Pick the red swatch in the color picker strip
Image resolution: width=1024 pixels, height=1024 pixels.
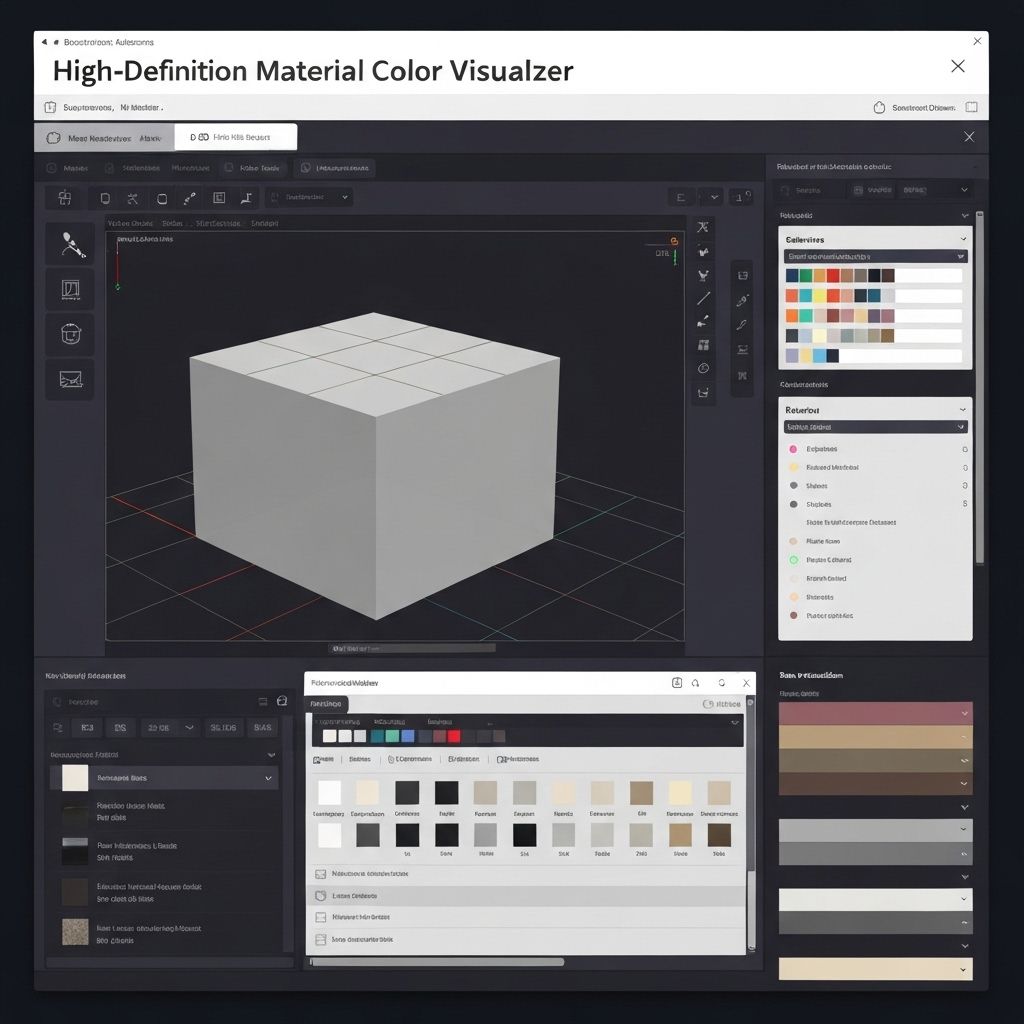pos(454,736)
